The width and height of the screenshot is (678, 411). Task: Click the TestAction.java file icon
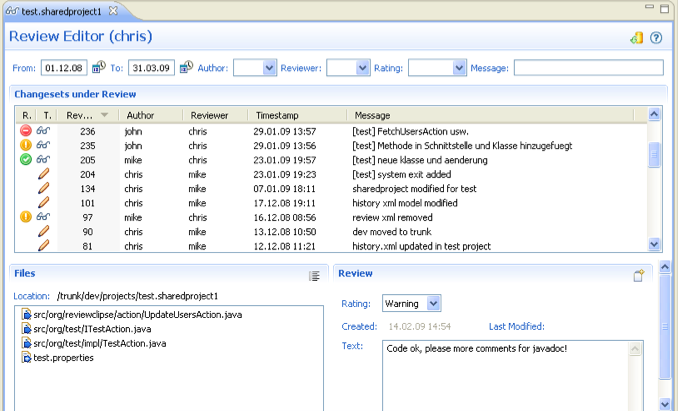pyautogui.click(x=26, y=343)
